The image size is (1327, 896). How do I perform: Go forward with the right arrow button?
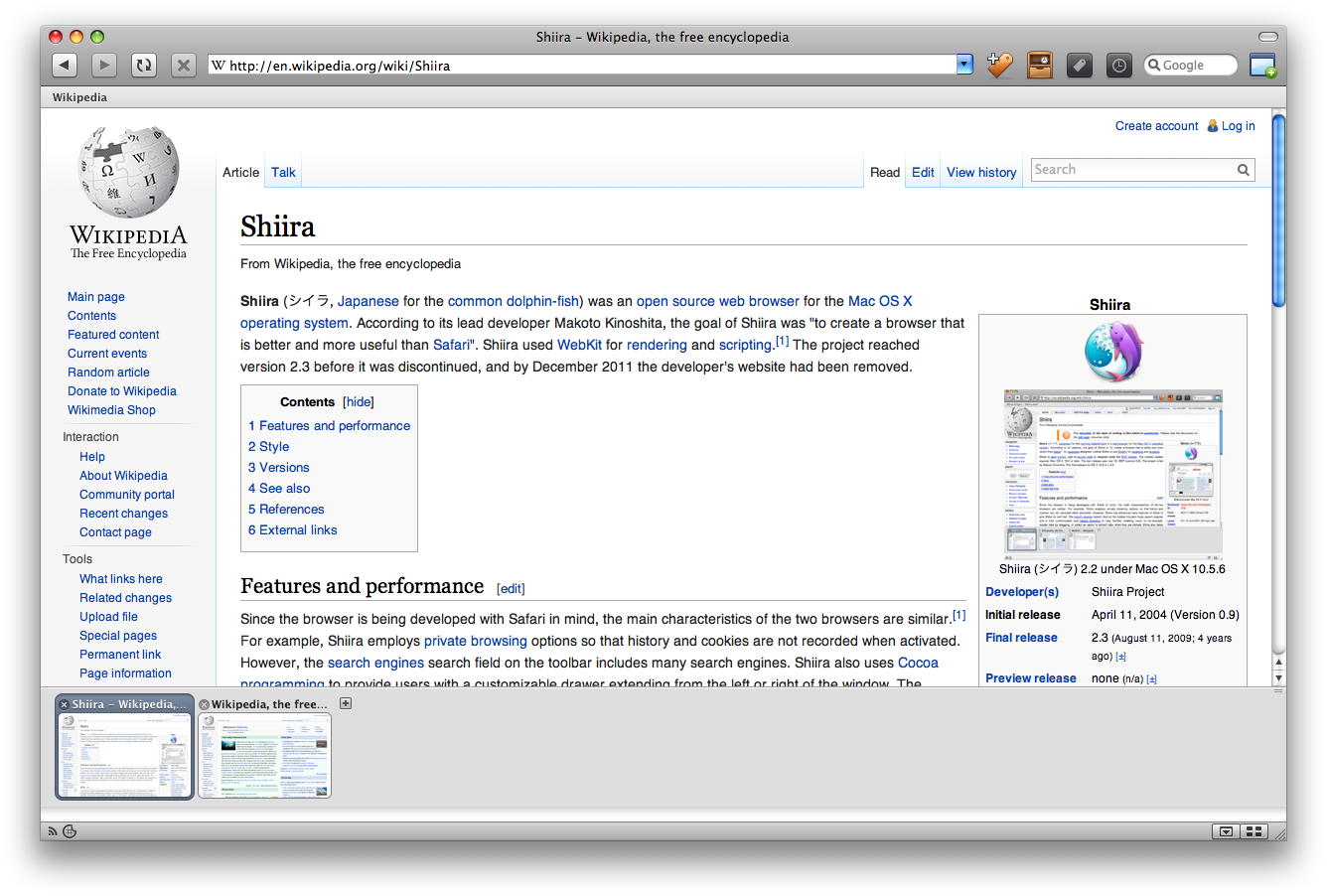click(103, 66)
